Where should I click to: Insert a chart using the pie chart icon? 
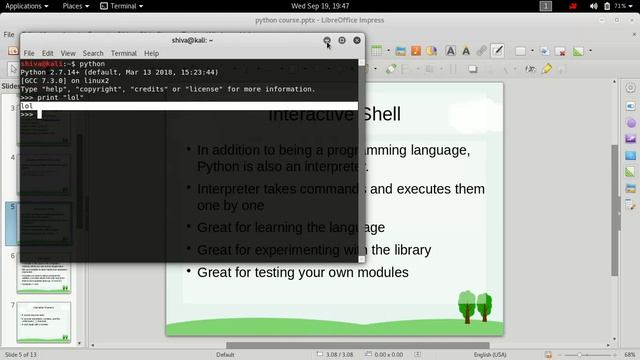pyautogui.click(x=431, y=51)
